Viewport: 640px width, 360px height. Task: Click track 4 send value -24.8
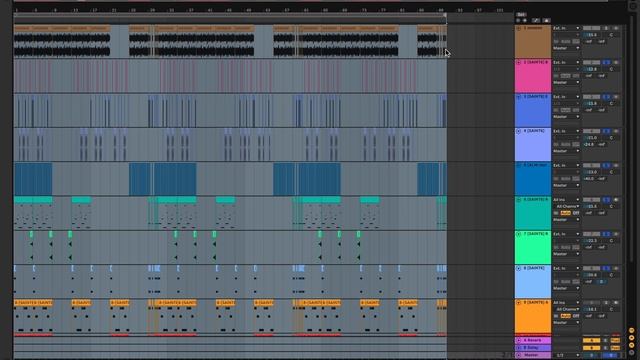pos(589,144)
